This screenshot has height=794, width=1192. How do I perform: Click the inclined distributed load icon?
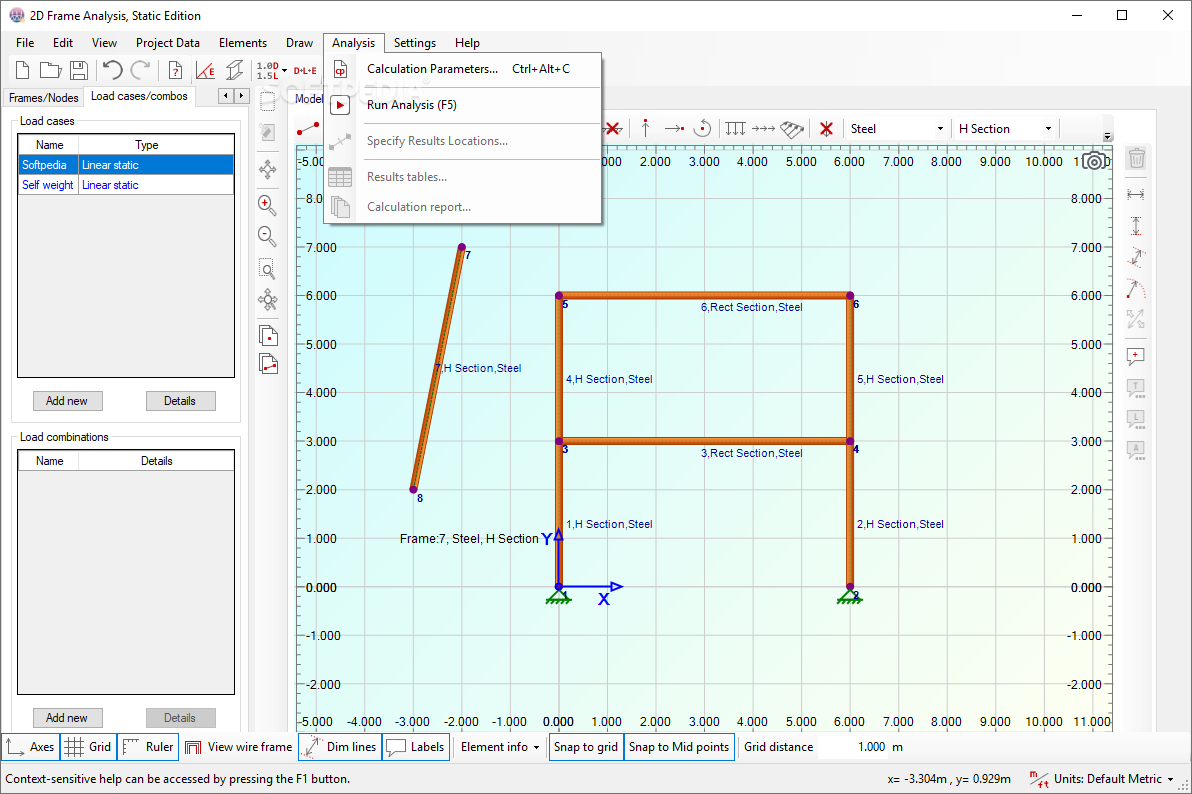tap(792, 129)
